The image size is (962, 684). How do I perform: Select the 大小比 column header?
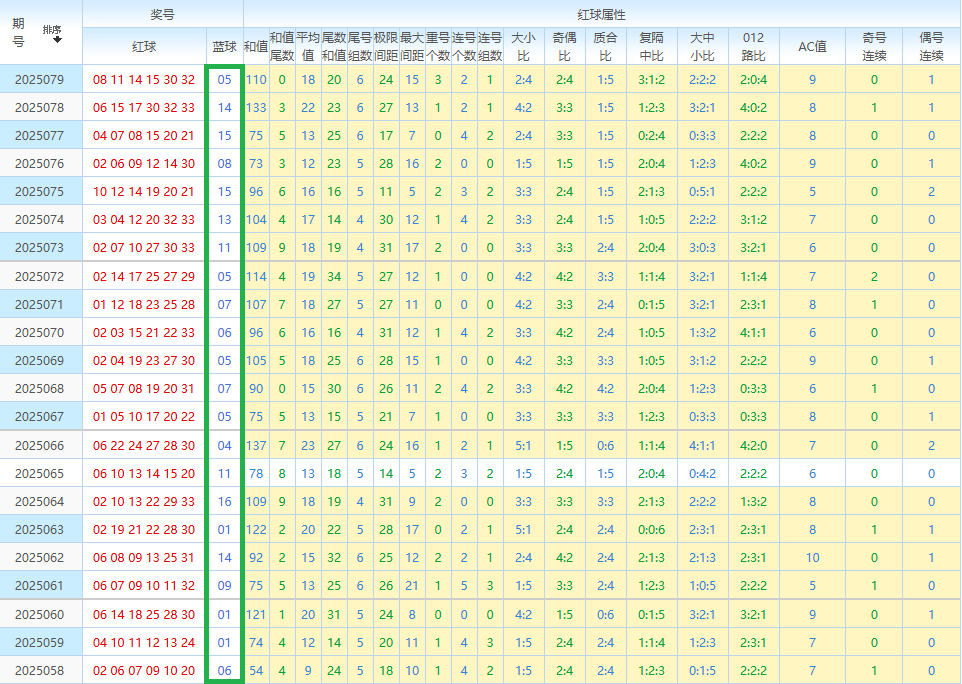(523, 47)
